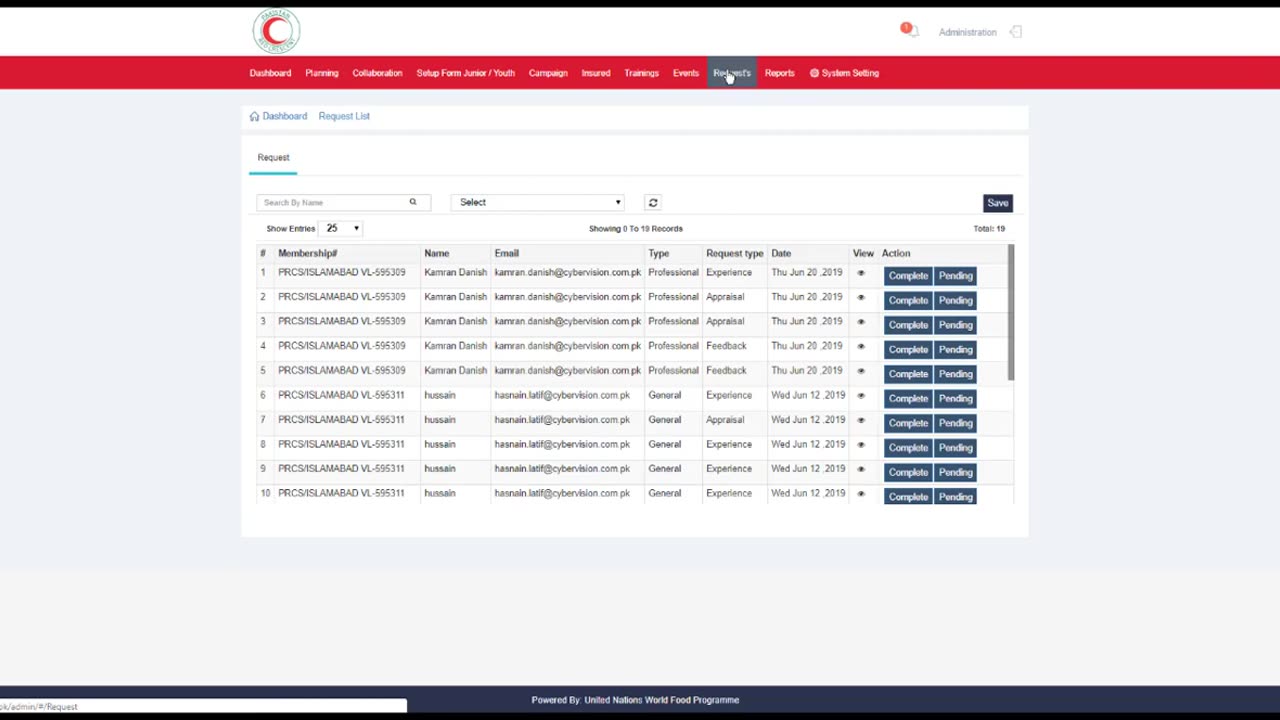This screenshot has height=720, width=1280.
Task: Click Pending for row 3
Action: pos(955,325)
